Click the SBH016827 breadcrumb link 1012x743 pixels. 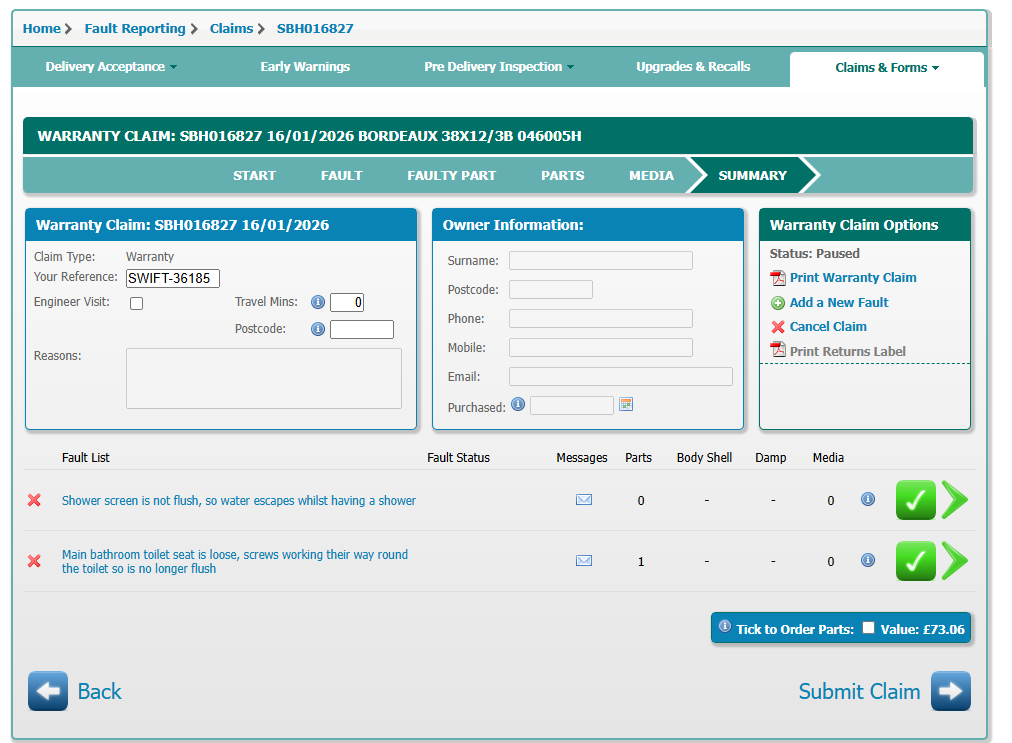[x=315, y=28]
